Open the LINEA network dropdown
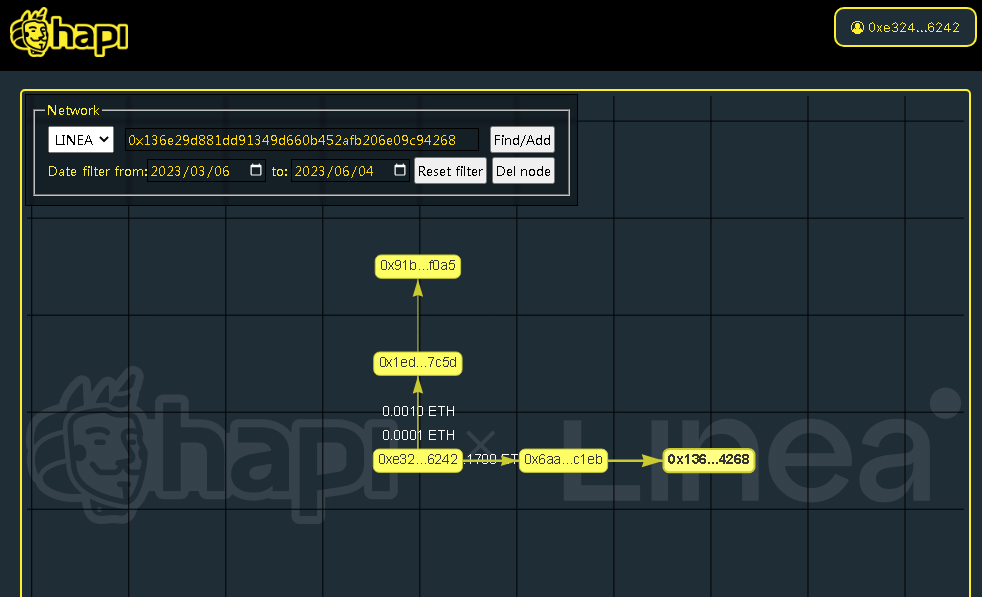 (x=81, y=140)
